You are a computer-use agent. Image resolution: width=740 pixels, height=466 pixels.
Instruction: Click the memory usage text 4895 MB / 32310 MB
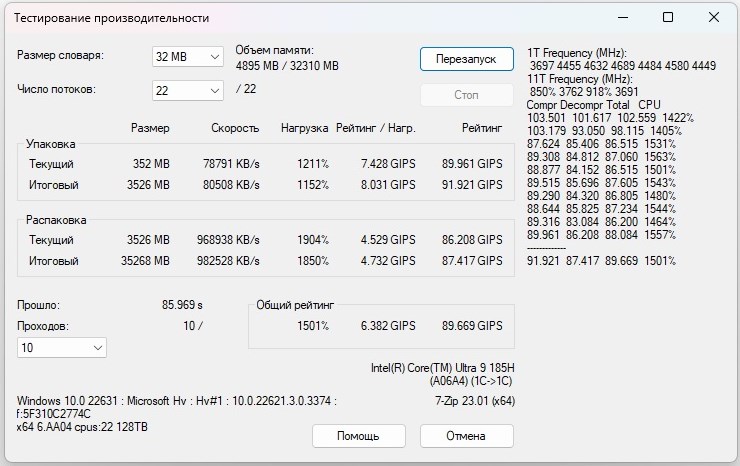click(x=287, y=66)
